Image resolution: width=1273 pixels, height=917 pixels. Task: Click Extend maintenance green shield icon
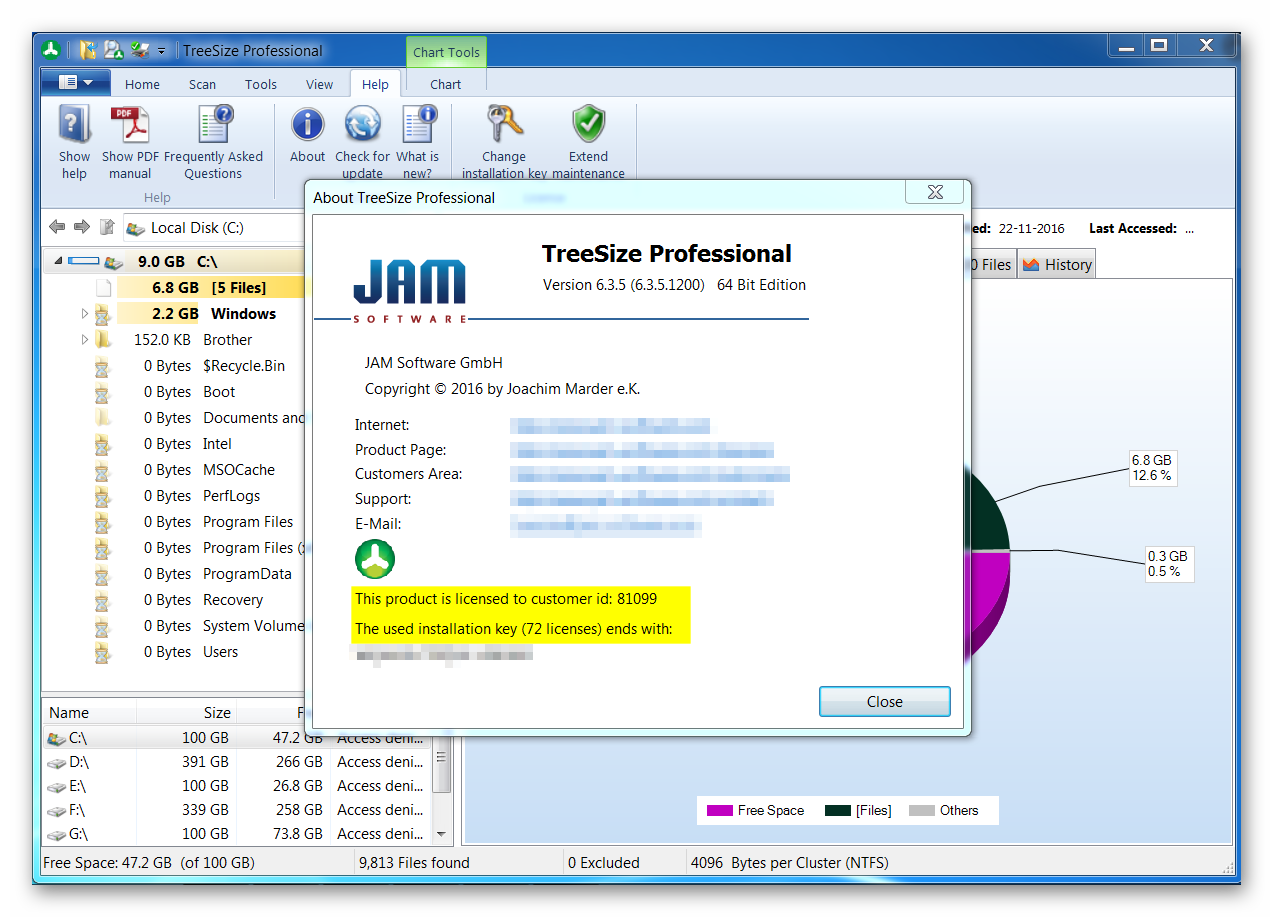coord(589,125)
